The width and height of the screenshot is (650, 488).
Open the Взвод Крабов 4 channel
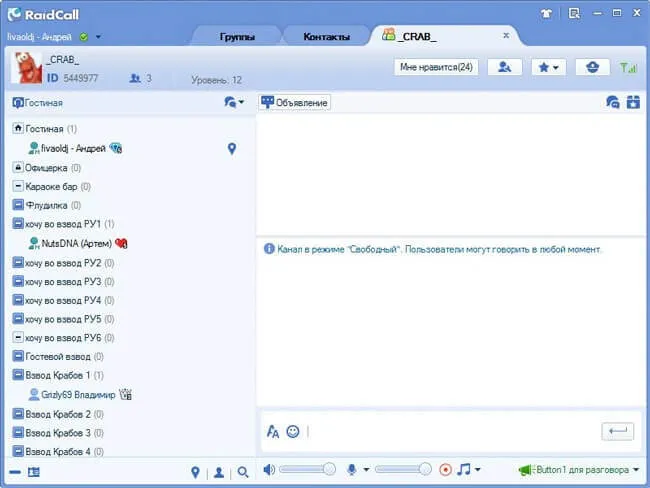click(58, 451)
